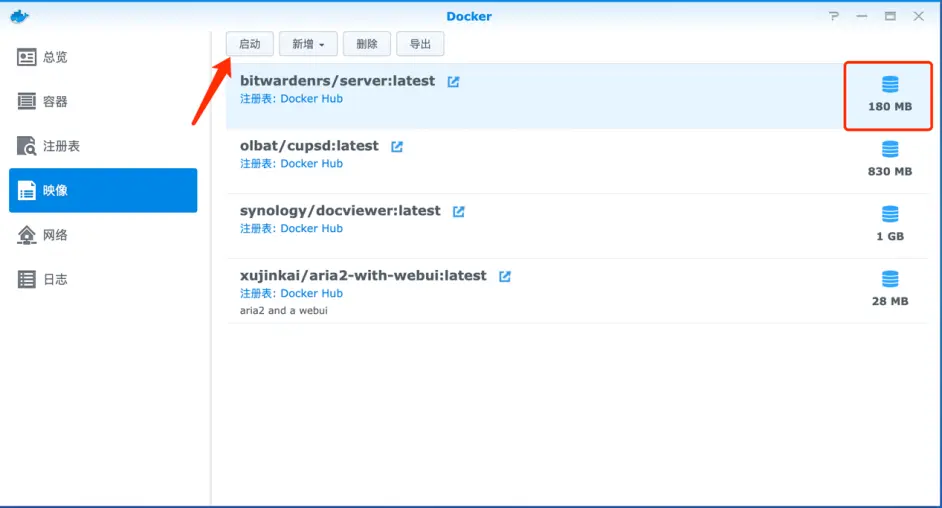Select the 映像 image section
942x508 pixels.
coord(103,190)
